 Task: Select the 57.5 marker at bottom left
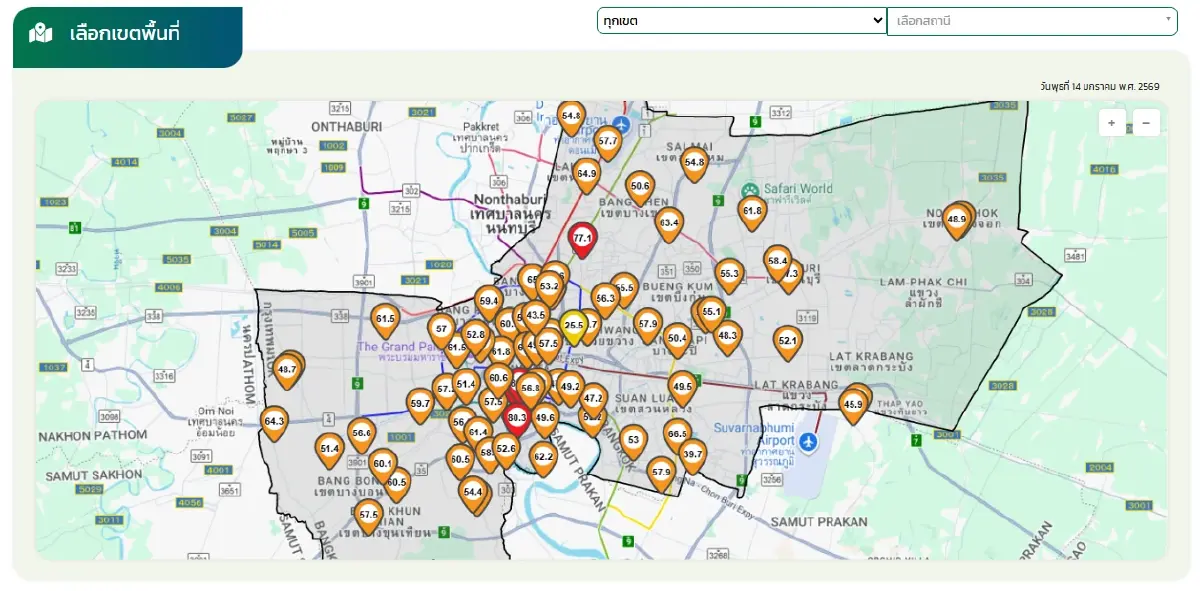click(368, 516)
